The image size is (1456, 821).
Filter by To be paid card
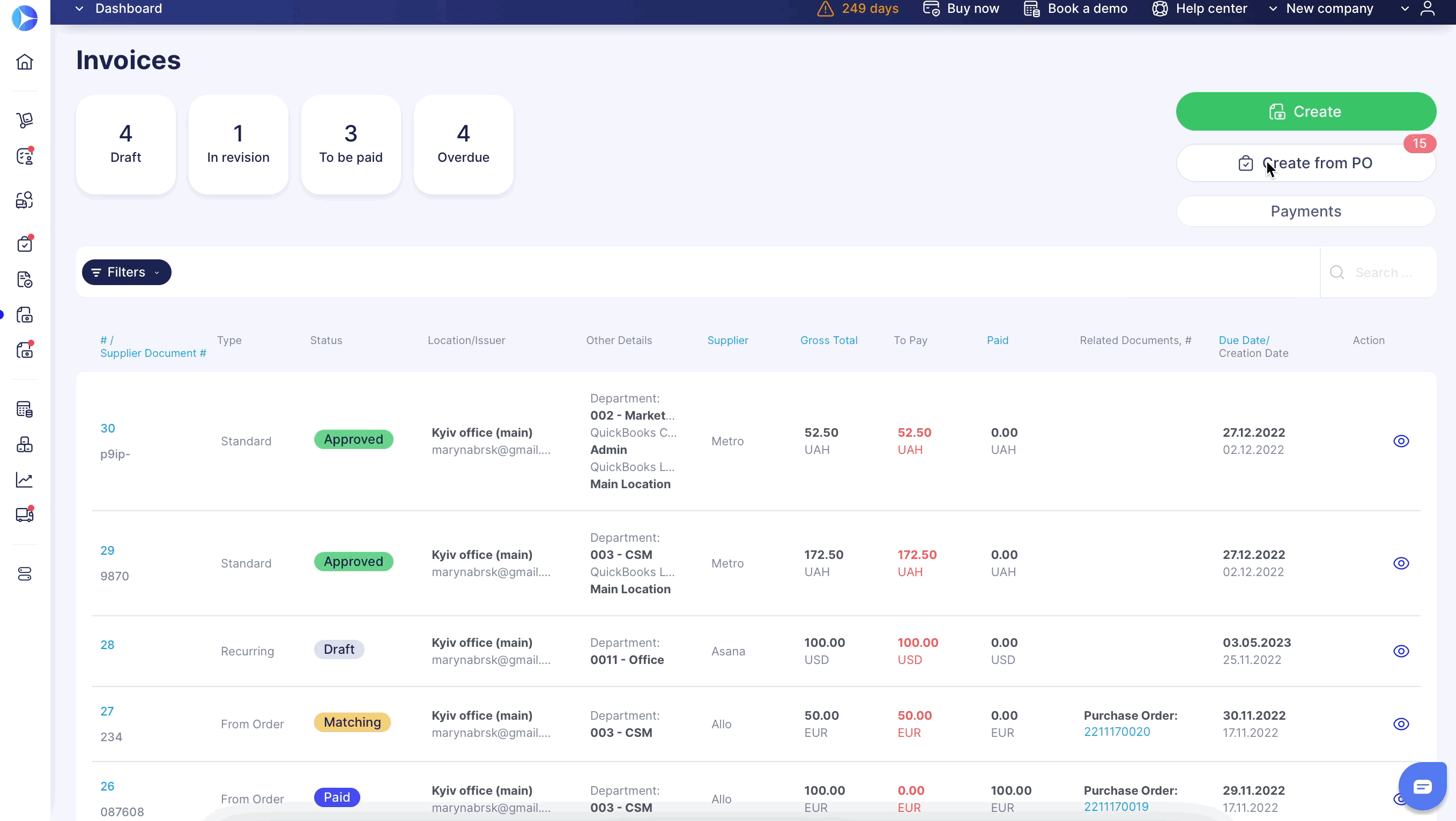pos(351,145)
